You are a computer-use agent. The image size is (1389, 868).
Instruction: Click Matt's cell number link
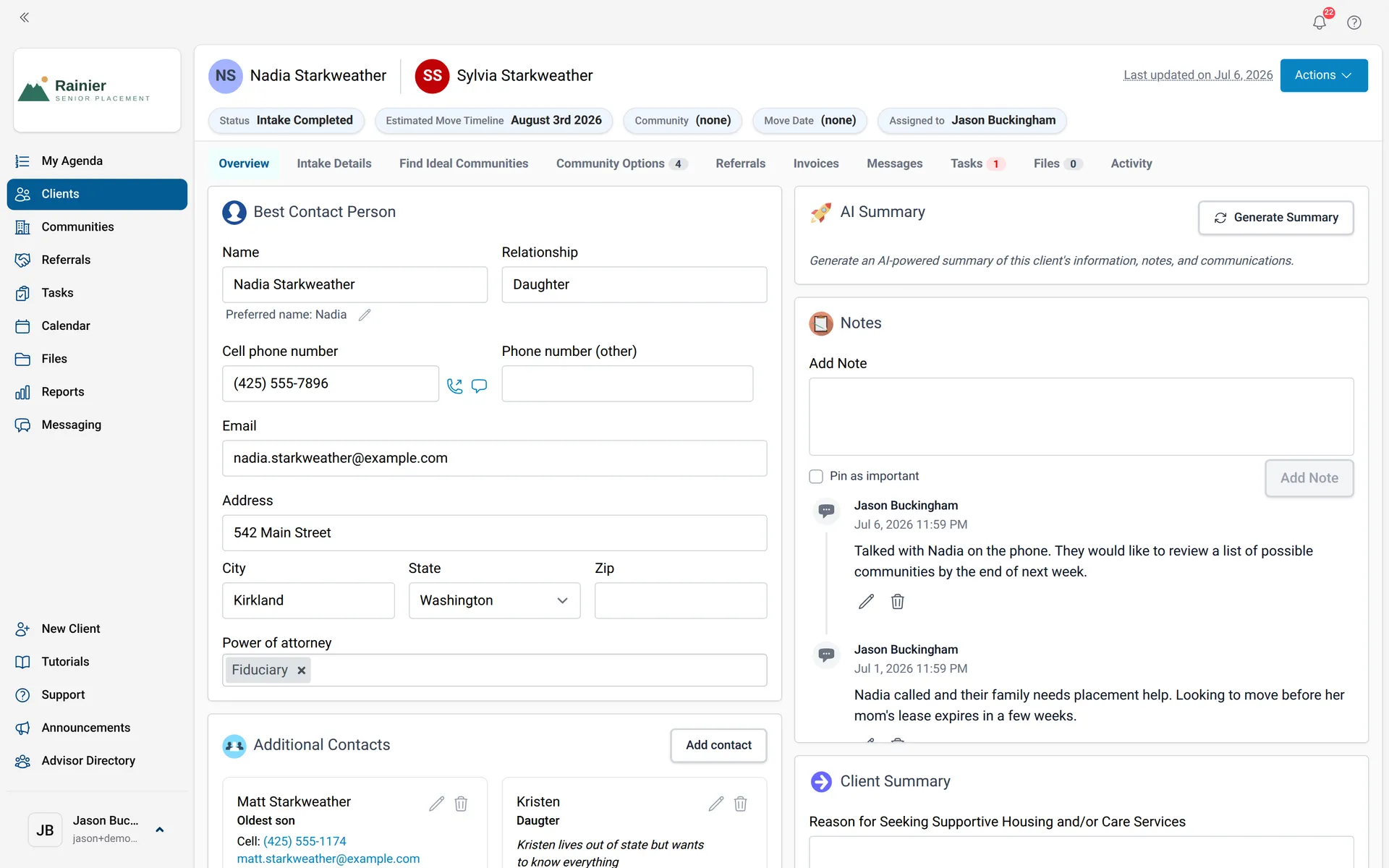(305, 841)
